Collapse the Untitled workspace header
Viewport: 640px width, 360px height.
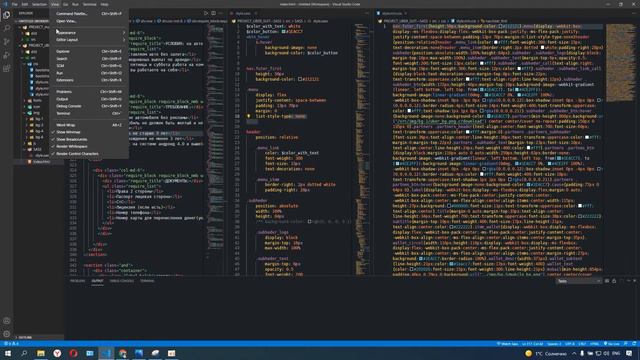(x=33, y=21)
